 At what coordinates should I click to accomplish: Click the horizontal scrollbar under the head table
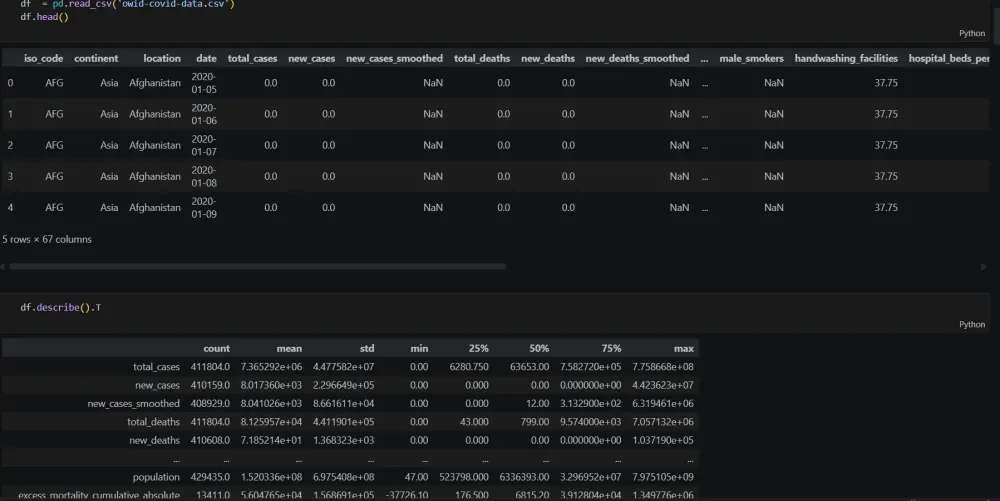(257, 266)
